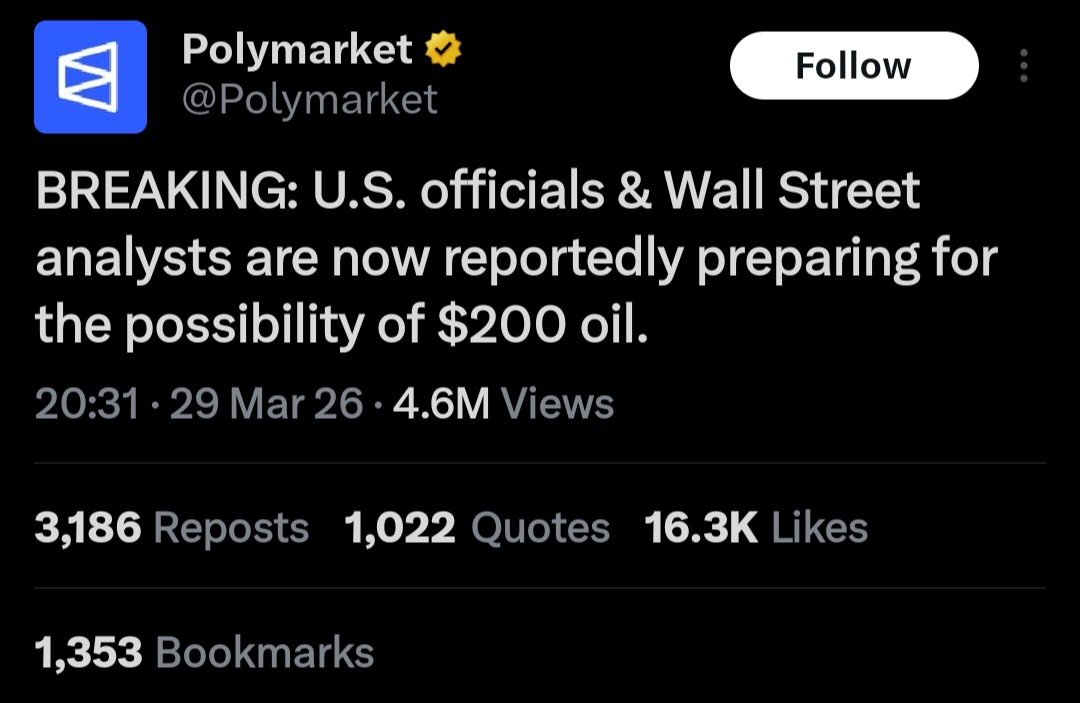Viewport: 1080px width, 703px height.
Task: Click the 20:31 timestamp
Action: (86, 404)
